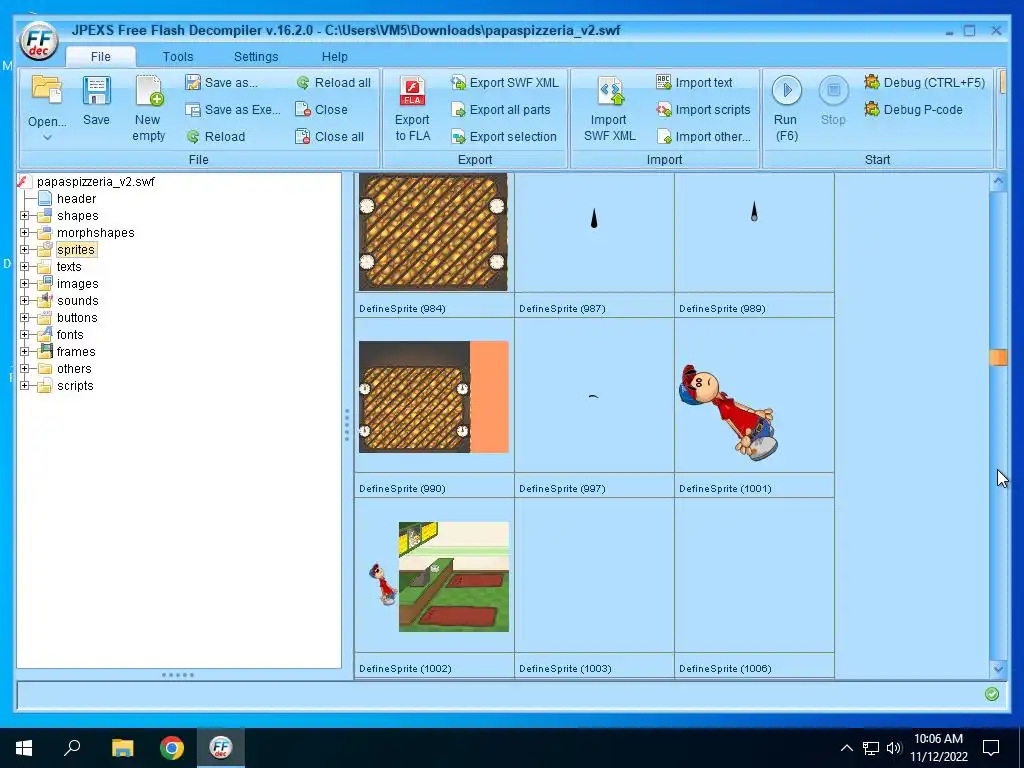Click Export SWF XML
The height and width of the screenshot is (768, 1024).
[505, 82]
